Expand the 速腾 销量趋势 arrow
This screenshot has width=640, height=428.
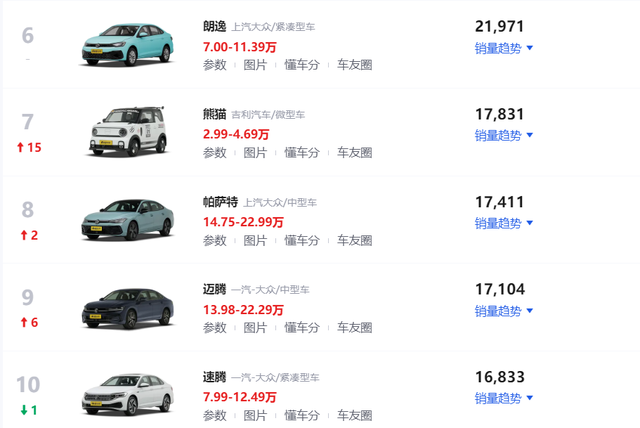click(529, 398)
